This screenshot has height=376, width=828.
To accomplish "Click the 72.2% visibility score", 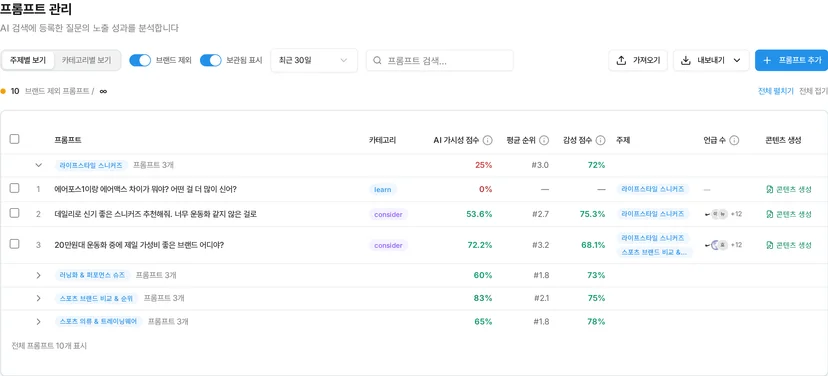I will point(479,245).
